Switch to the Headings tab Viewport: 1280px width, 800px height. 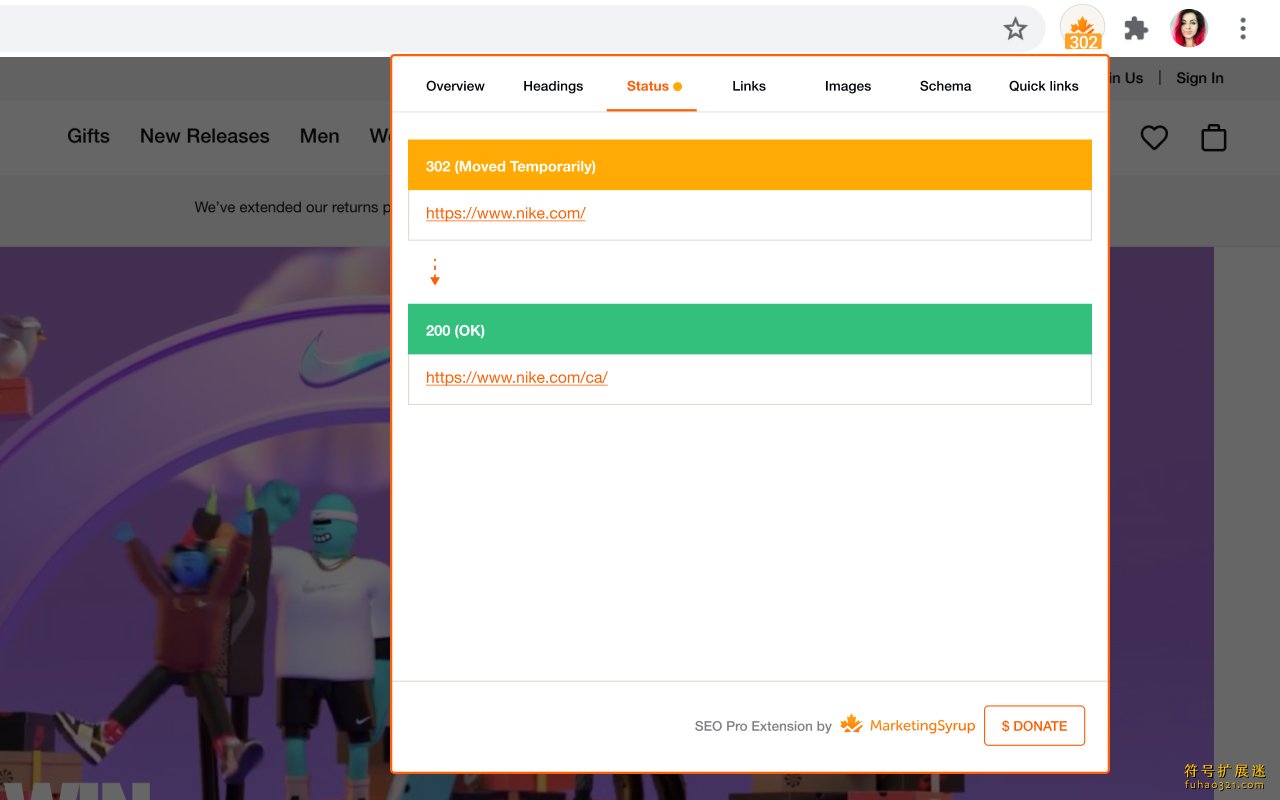click(x=553, y=86)
